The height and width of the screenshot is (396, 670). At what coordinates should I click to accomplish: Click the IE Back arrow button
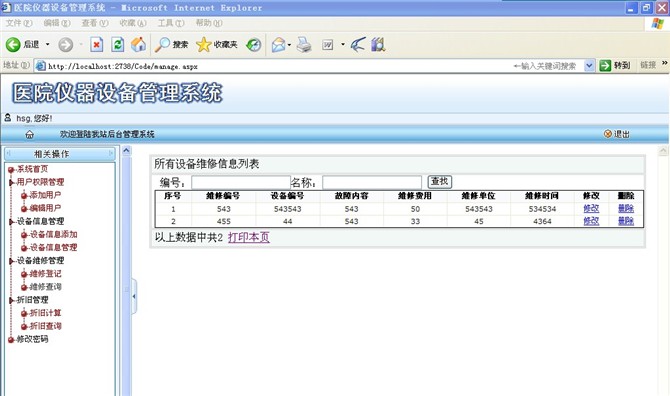pyautogui.click(x=13, y=44)
